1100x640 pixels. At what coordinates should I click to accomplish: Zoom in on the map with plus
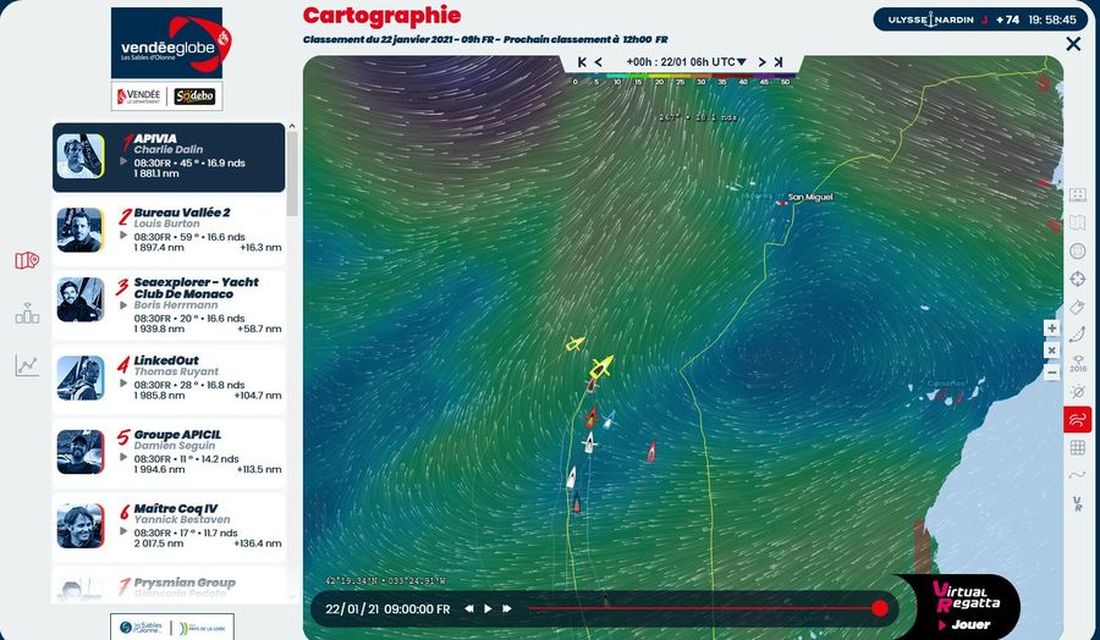click(x=1052, y=328)
